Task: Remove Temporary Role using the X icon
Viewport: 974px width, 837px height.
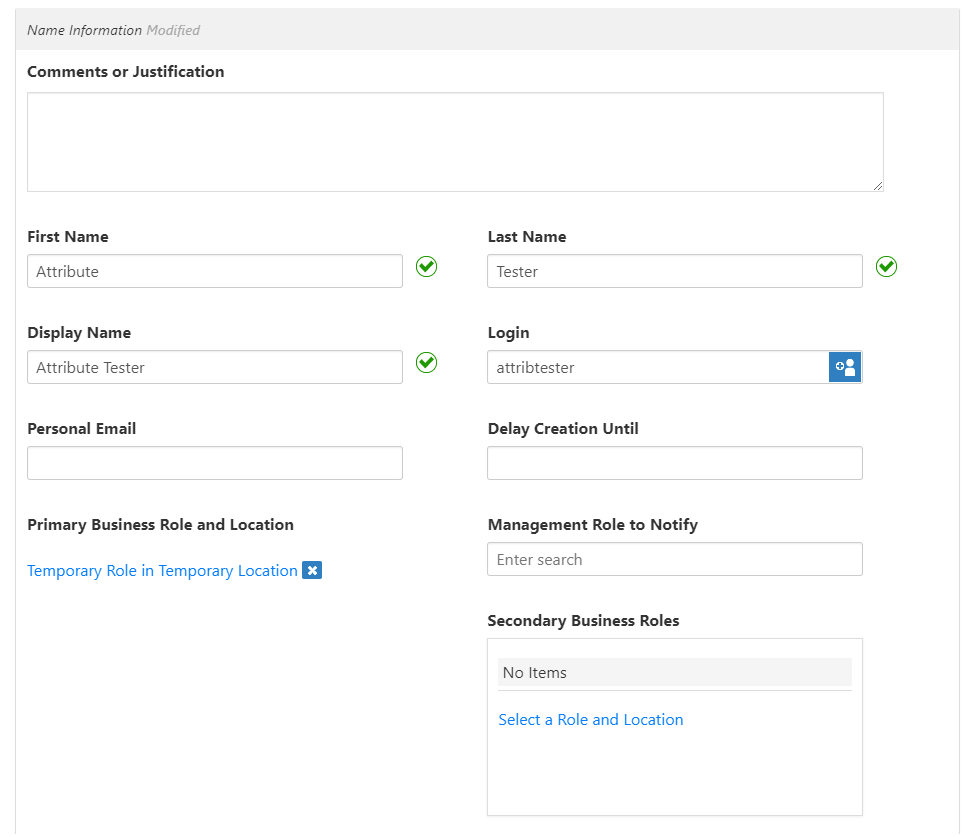Action: pyautogui.click(x=312, y=570)
